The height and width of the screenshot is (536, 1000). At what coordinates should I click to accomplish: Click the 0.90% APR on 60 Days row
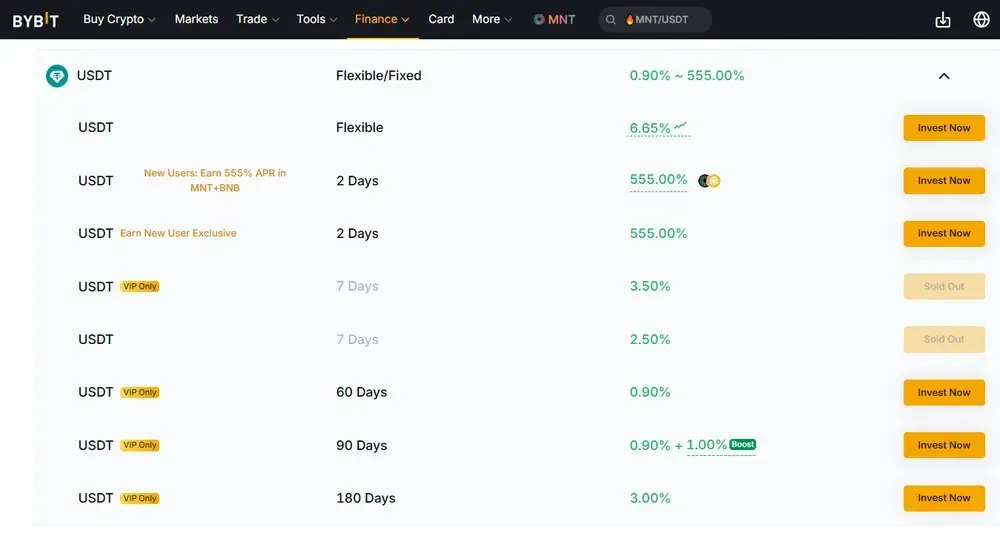tap(650, 392)
